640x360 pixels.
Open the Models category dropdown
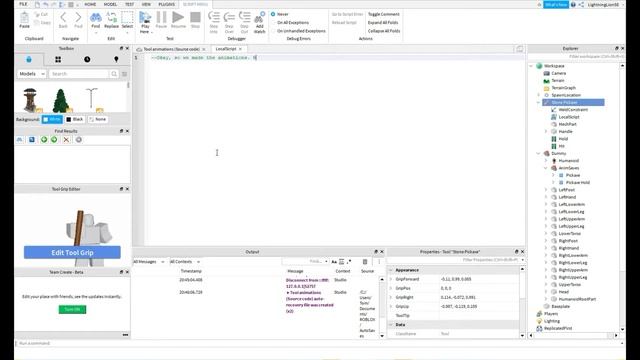coord(31,74)
